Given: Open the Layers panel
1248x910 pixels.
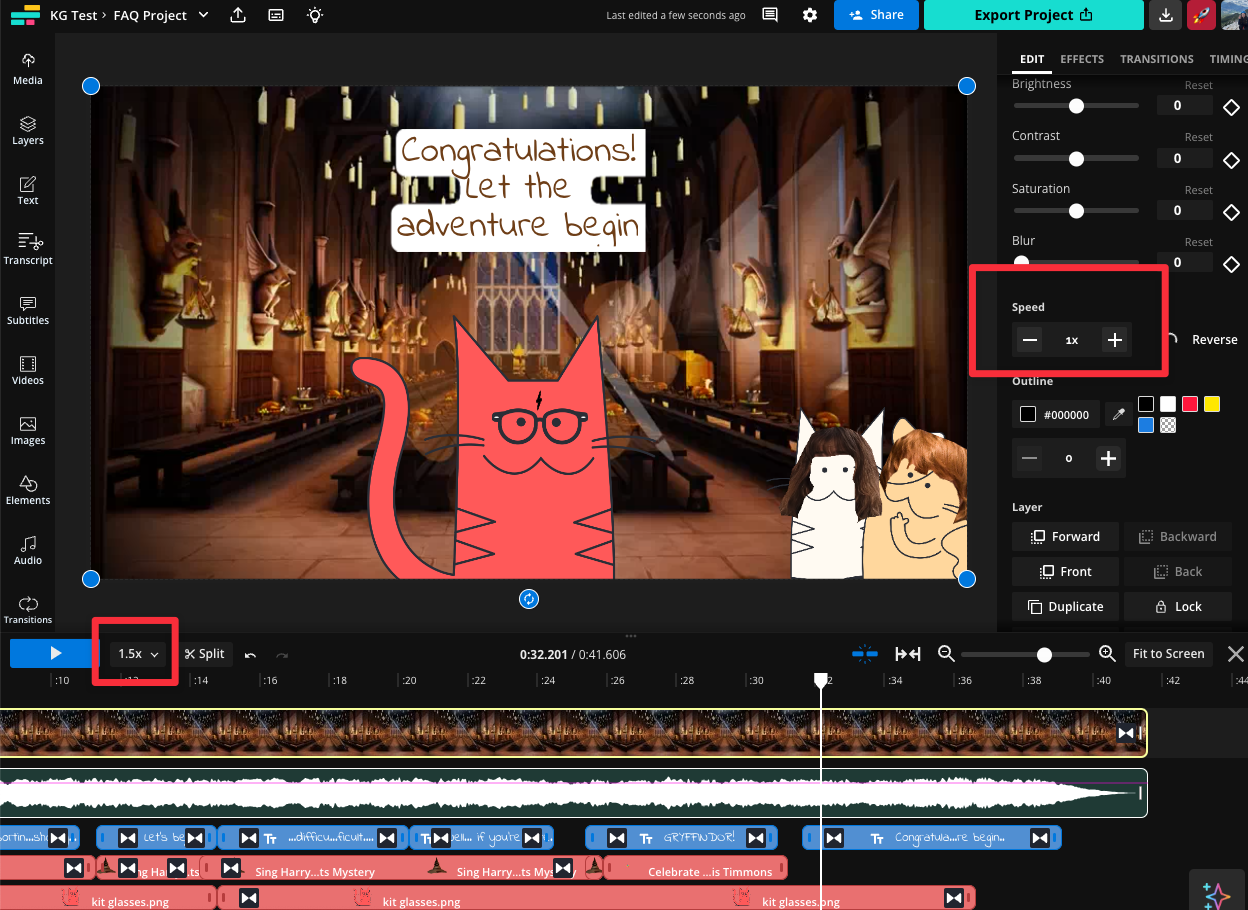Looking at the screenshot, I should tap(28, 129).
